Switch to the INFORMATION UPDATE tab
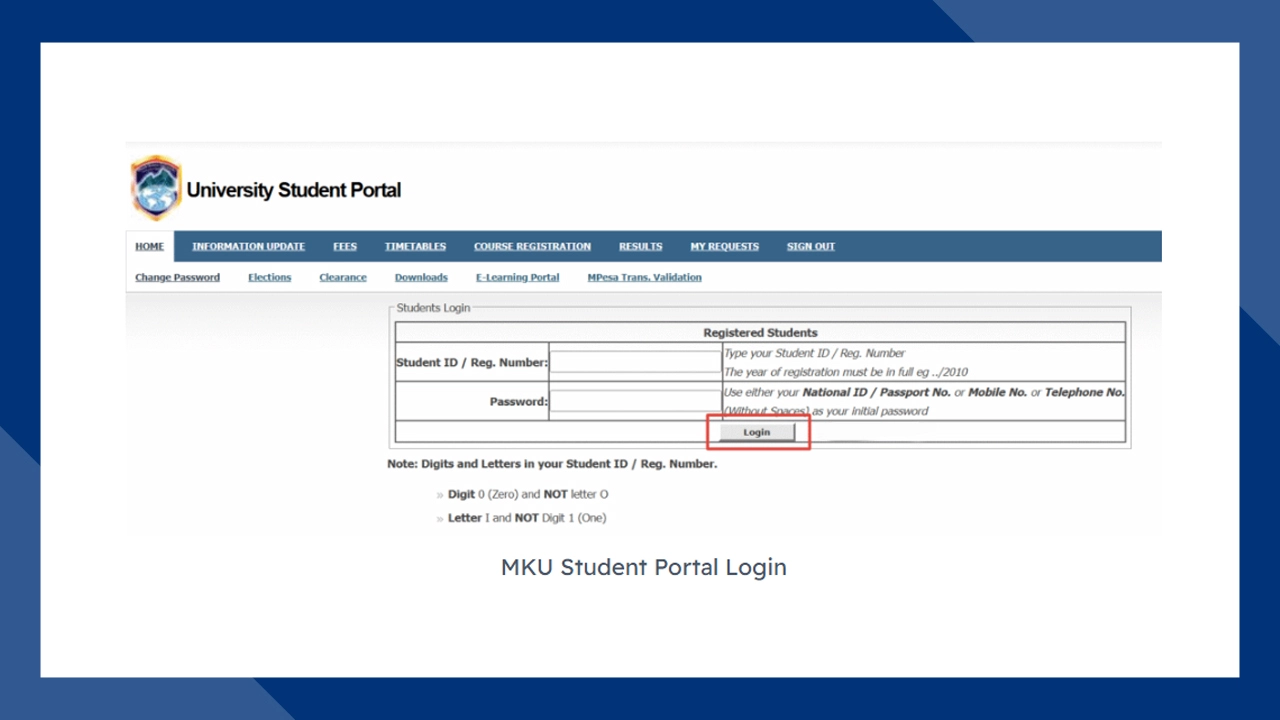Screen dimensions: 1280x720 pyautogui.click(x=248, y=246)
